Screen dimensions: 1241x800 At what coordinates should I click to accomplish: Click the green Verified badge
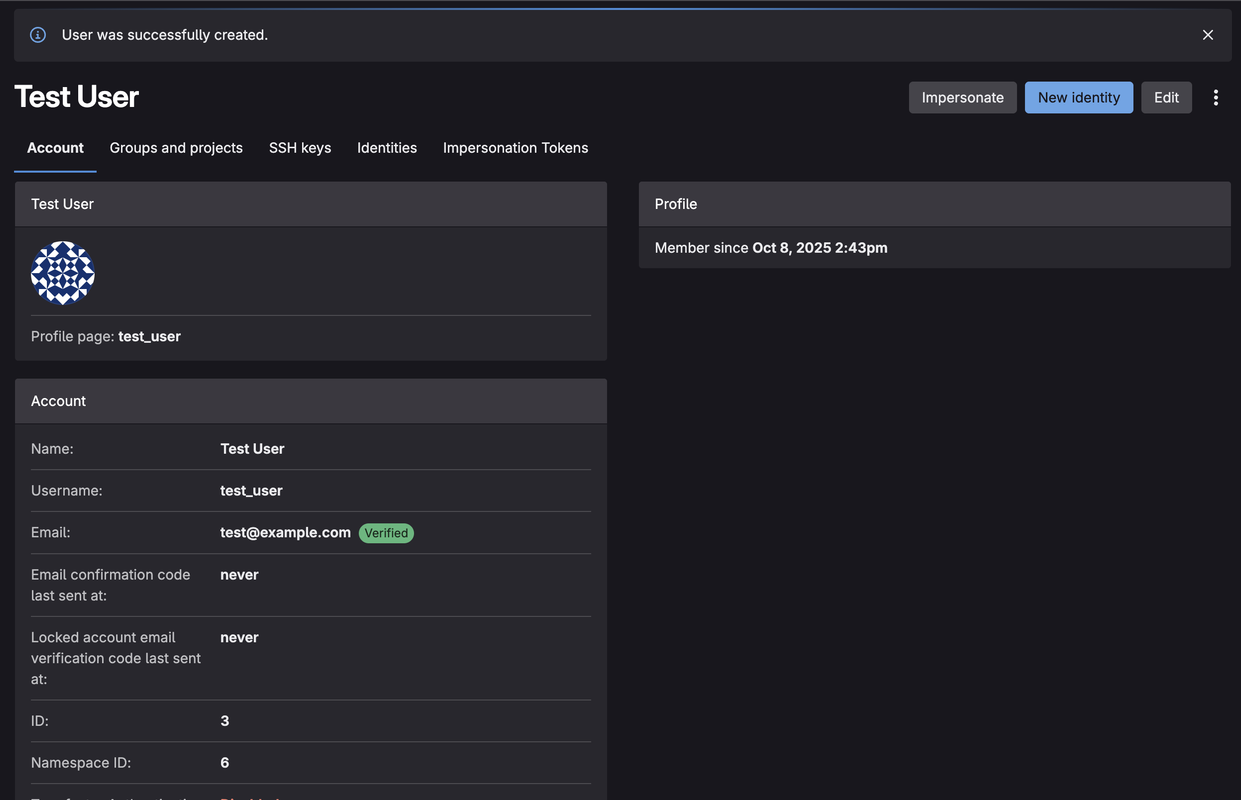coord(386,533)
